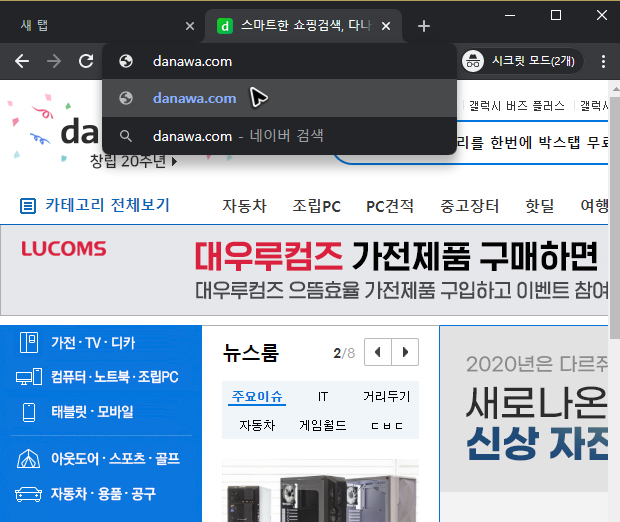Open the incognito mode indicator (시크릿 모드)
This screenshot has height=522, width=620.
tap(522, 61)
